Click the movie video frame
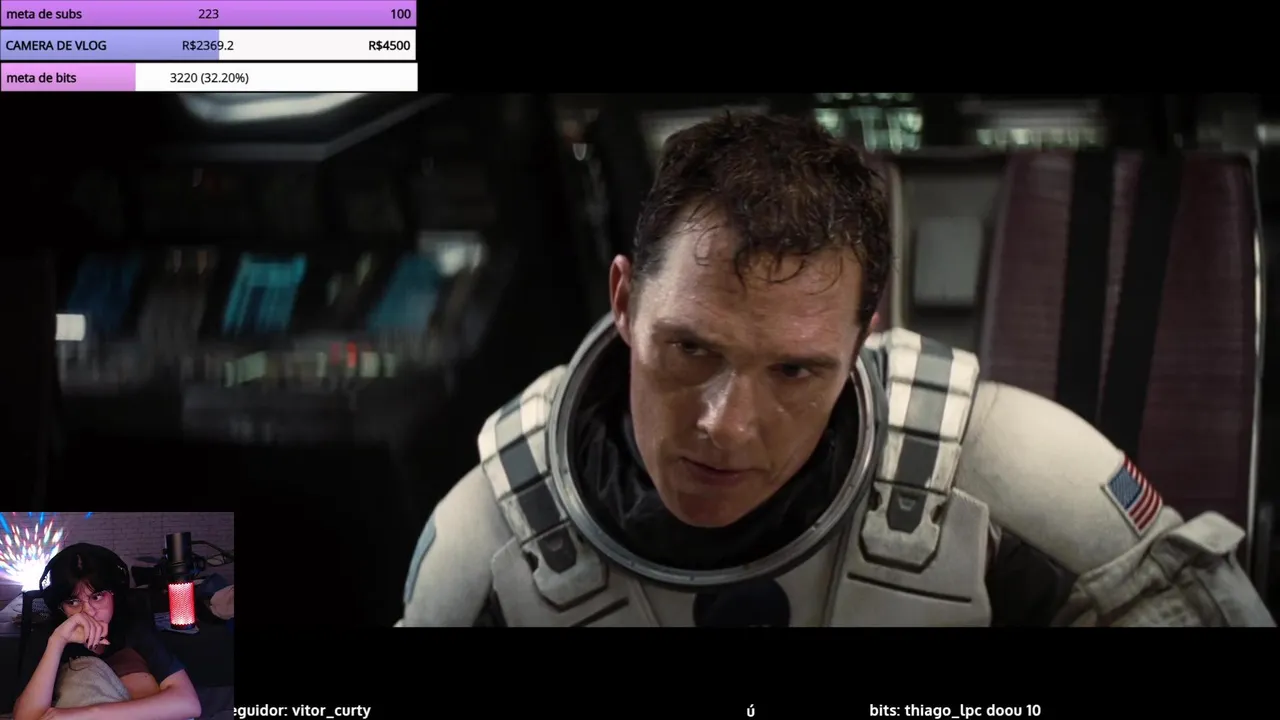The image size is (1280, 720). [x=640, y=360]
